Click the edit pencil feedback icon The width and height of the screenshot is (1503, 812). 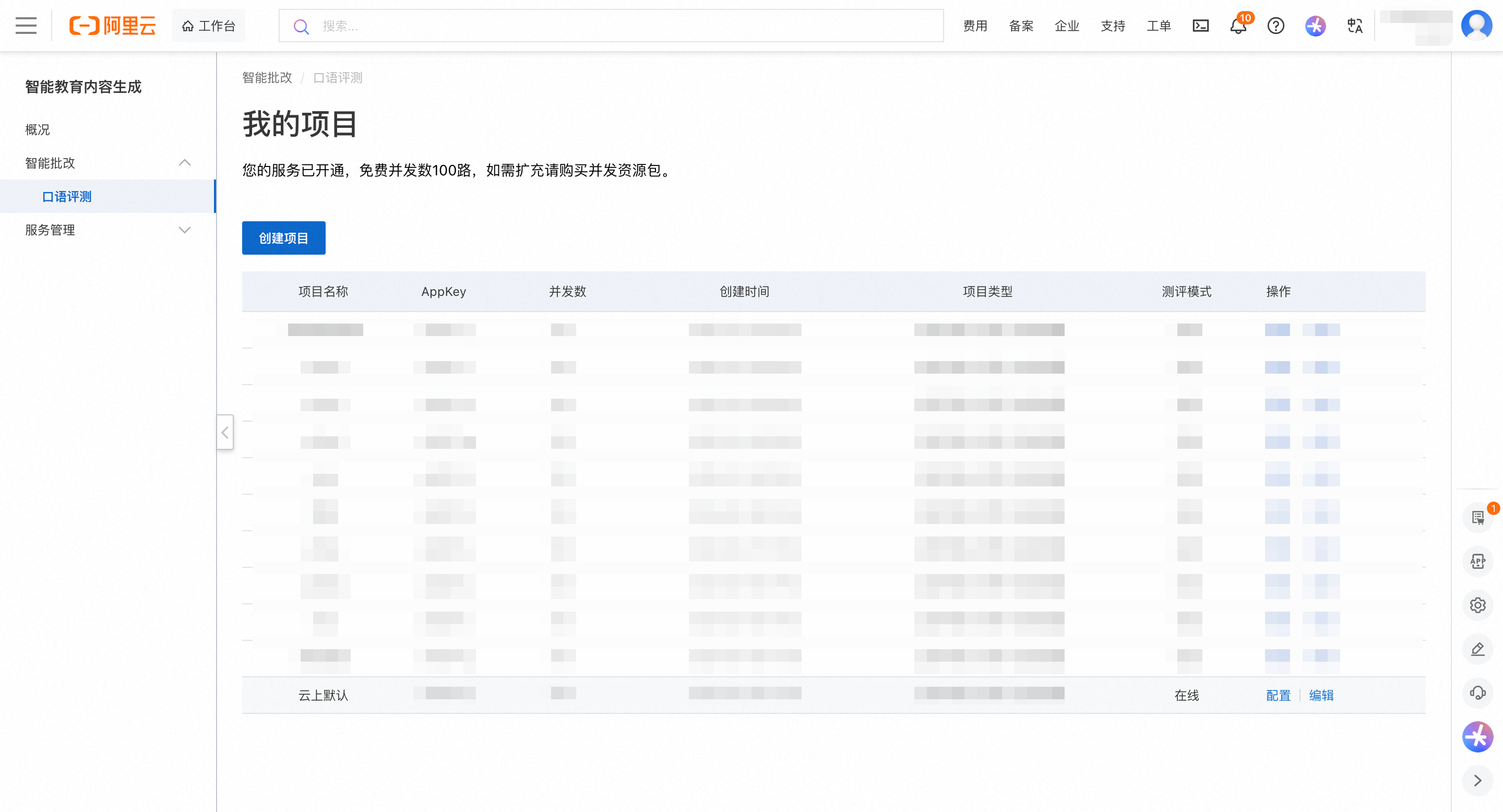click(1477, 649)
